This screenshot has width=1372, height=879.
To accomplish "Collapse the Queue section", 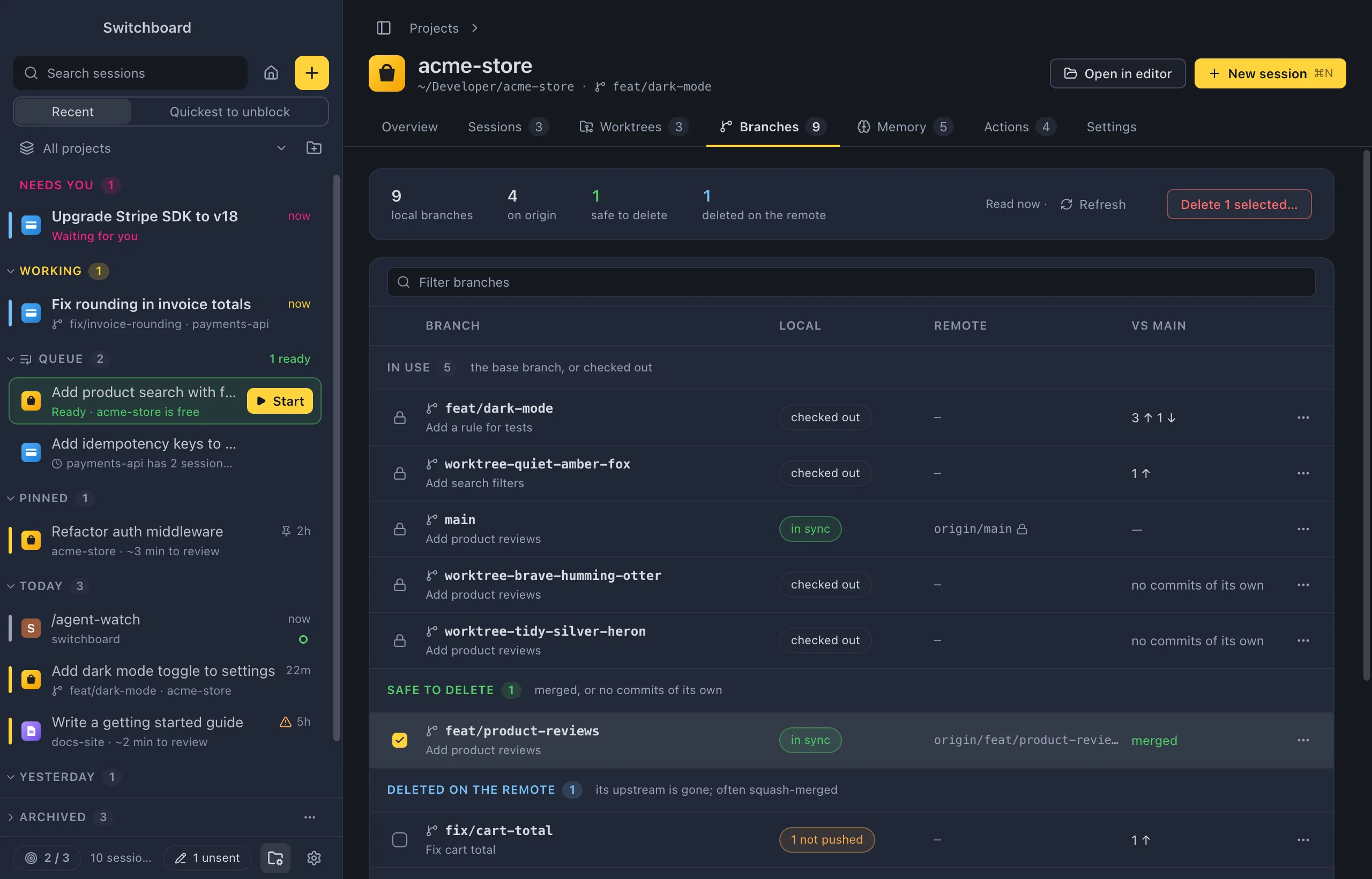I will click(x=10, y=359).
